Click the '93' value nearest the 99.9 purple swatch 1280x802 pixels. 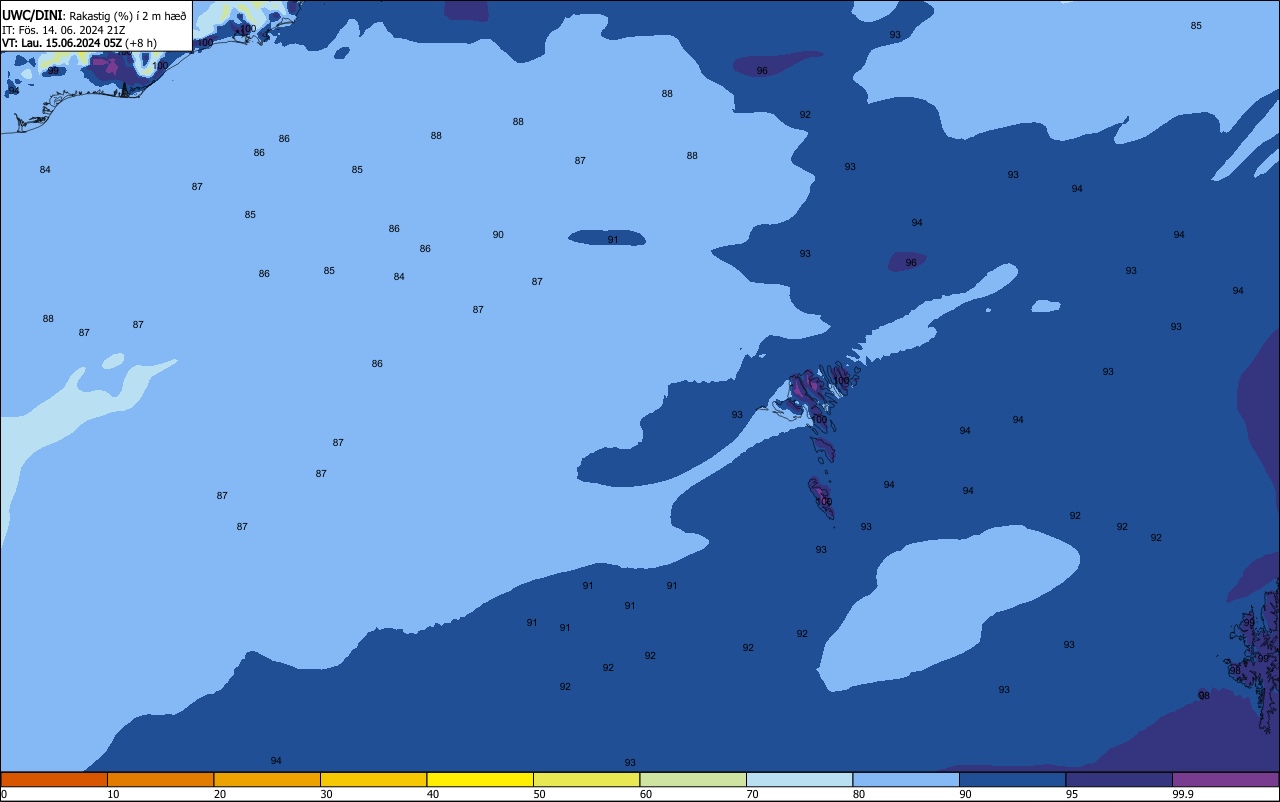click(x=1069, y=644)
